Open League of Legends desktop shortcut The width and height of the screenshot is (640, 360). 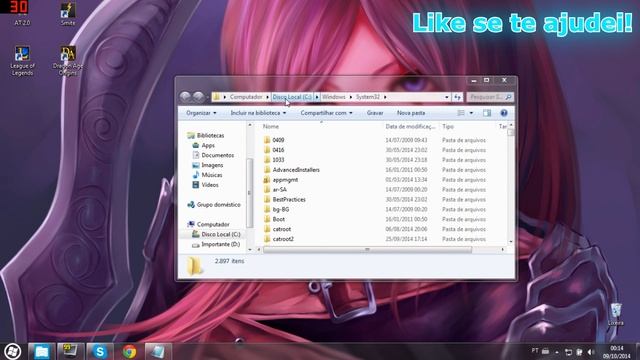pos(22,60)
